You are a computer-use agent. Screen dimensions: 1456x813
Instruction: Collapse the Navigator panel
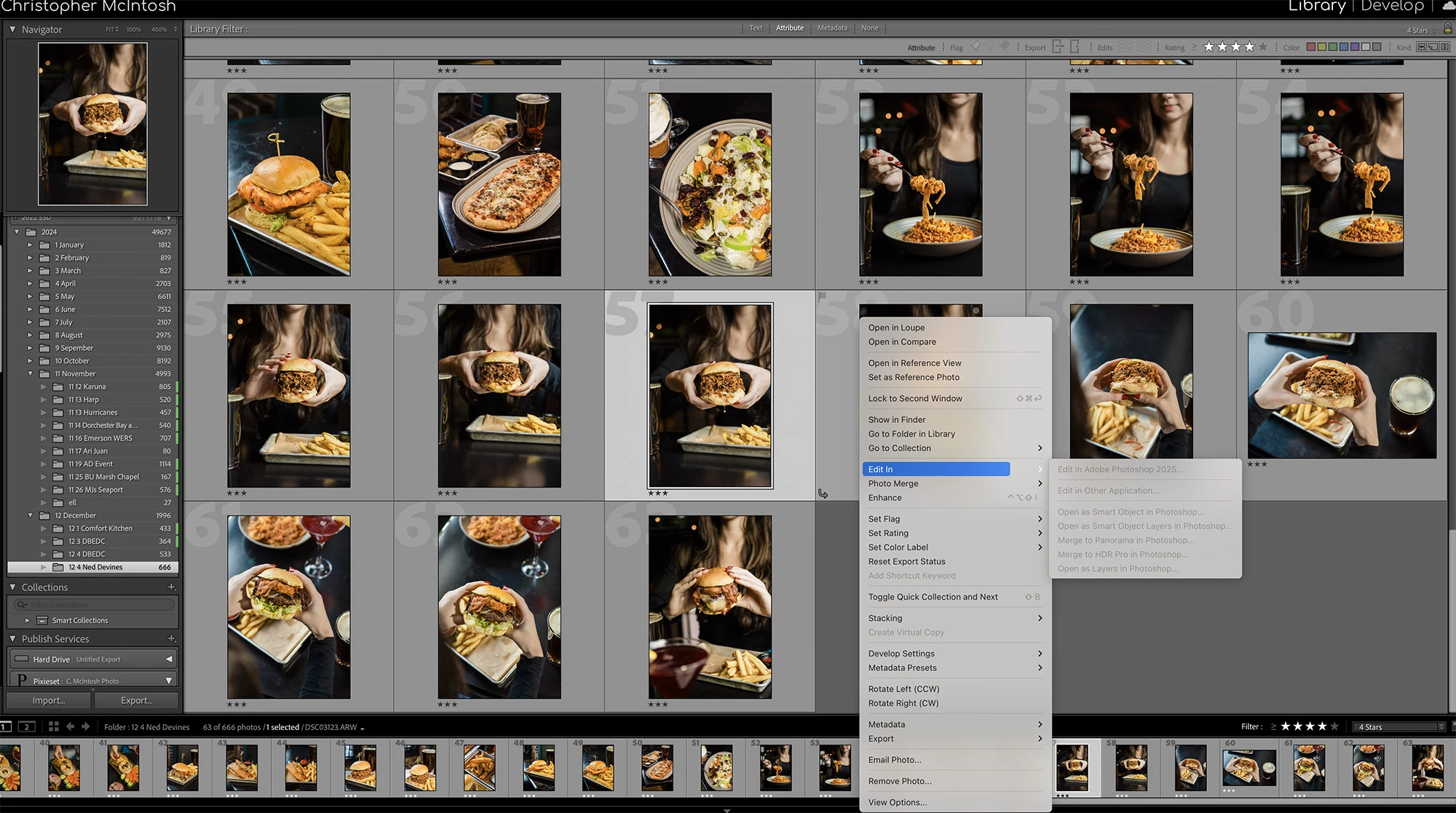pyautogui.click(x=12, y=29)
